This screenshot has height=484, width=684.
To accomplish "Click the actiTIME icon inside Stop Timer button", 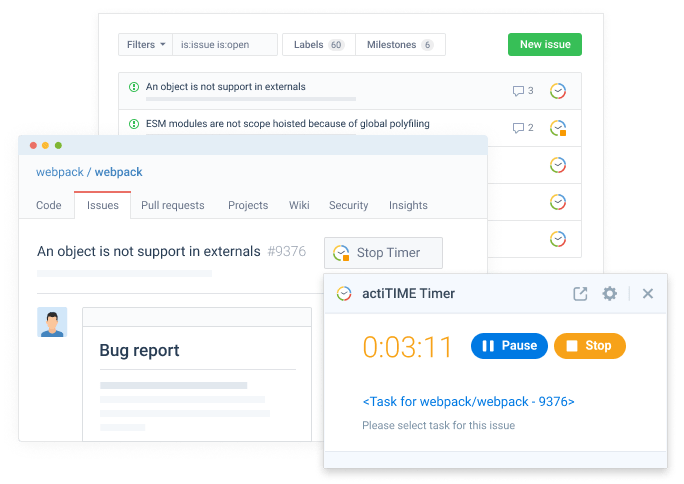I will point(341,253).
